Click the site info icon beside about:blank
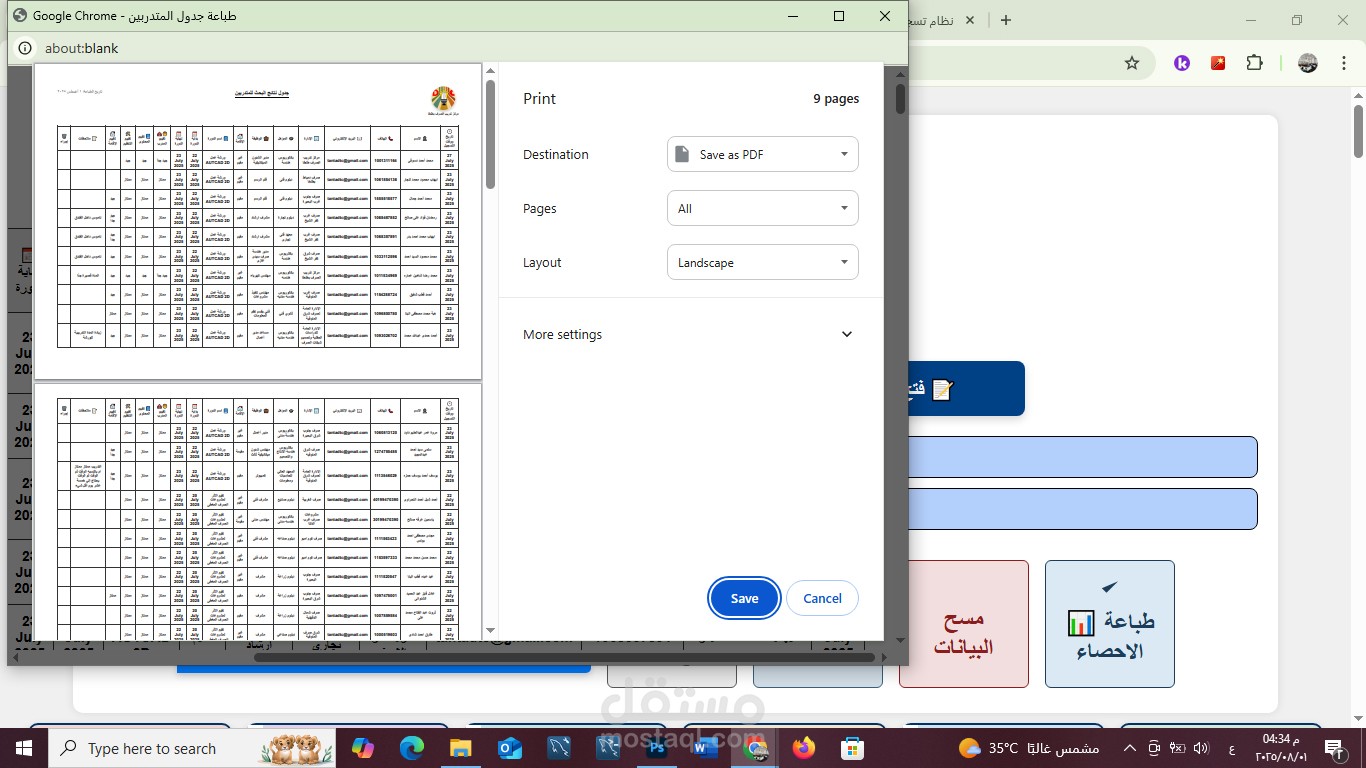The width and height of the screenshot is (1366, 768). (x=24, y=48)
